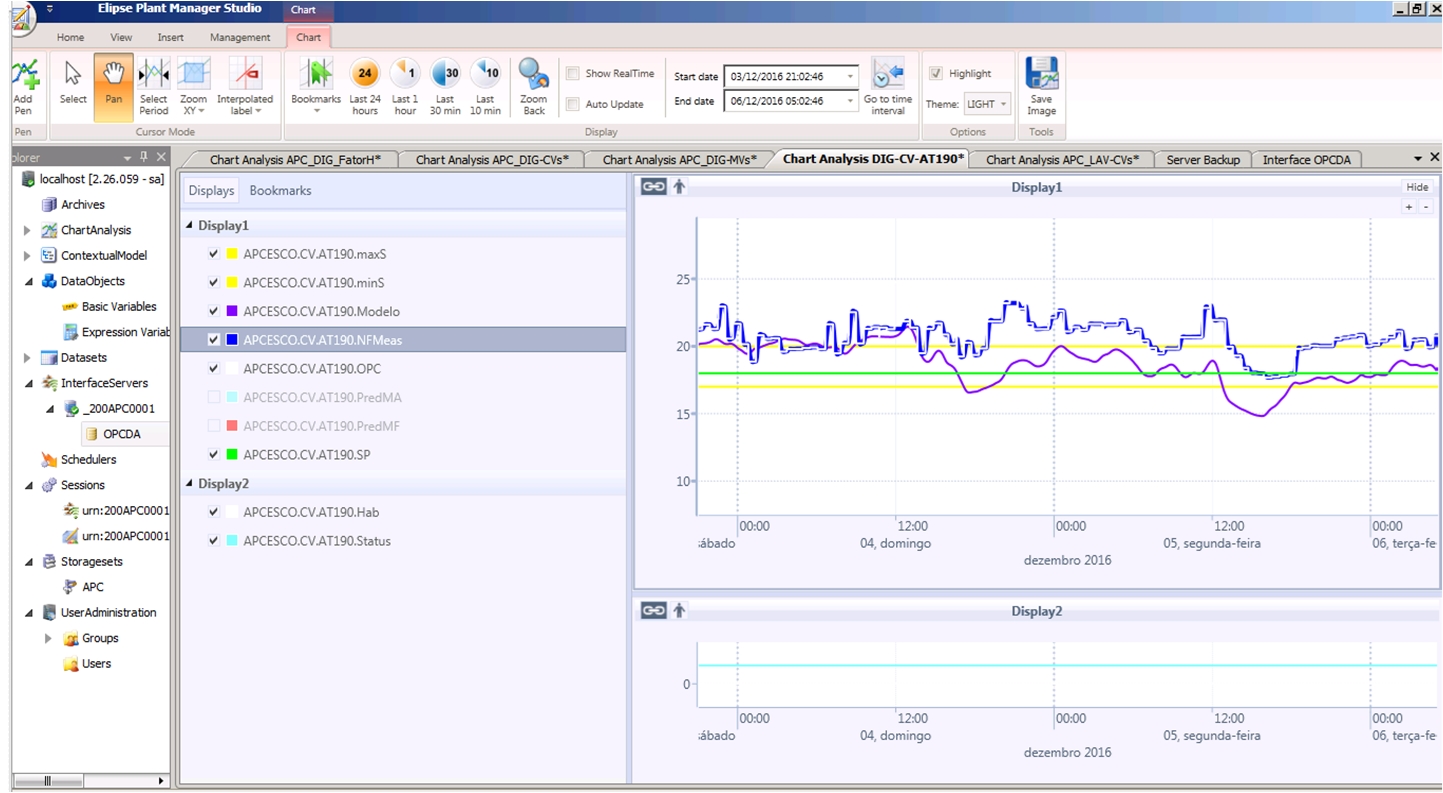This screenshot has width=1443, height=793.
Task: Open the Management ribbon tab
Action: tap(240, 37)
